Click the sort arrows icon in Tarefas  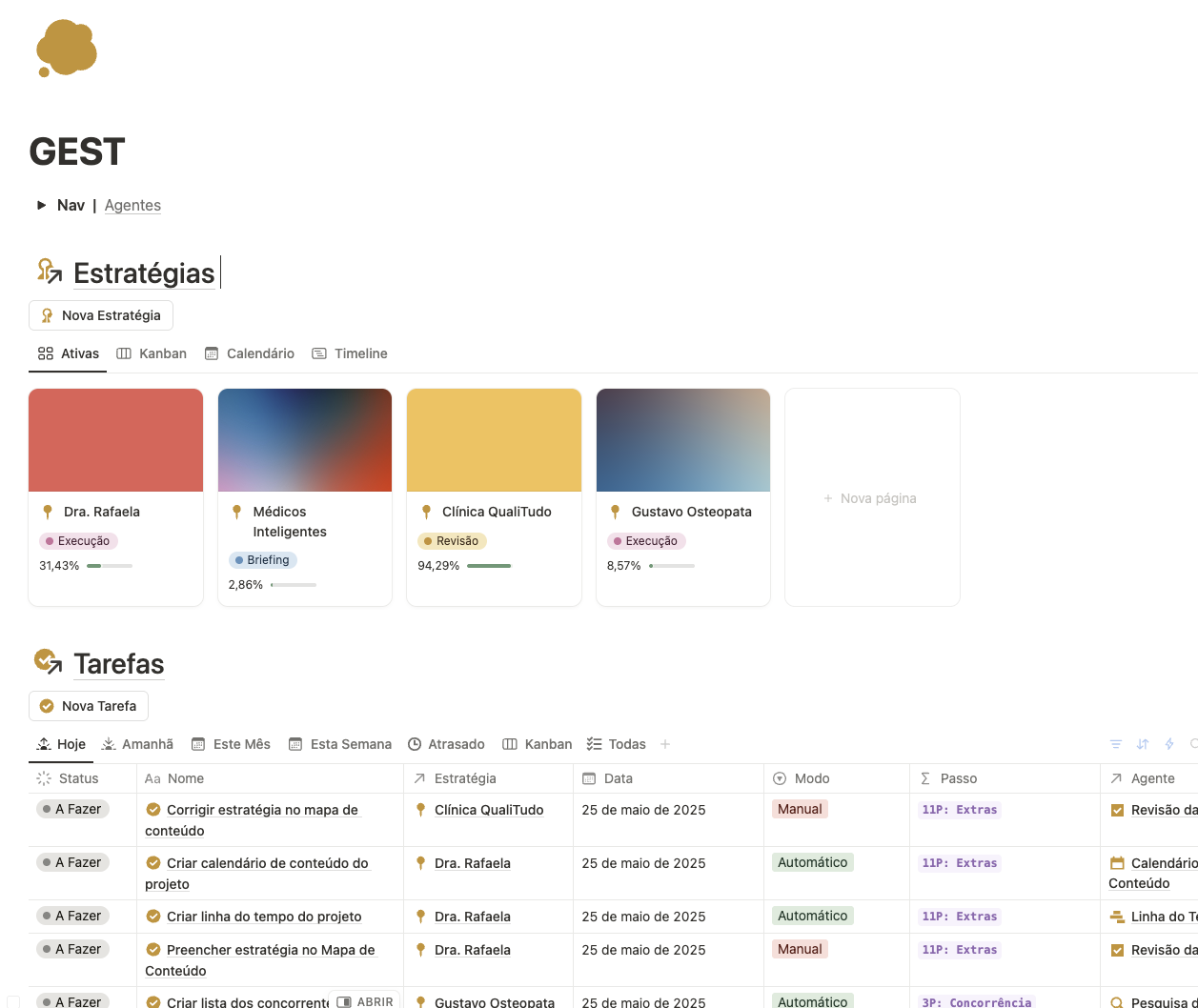point(1143,744)
